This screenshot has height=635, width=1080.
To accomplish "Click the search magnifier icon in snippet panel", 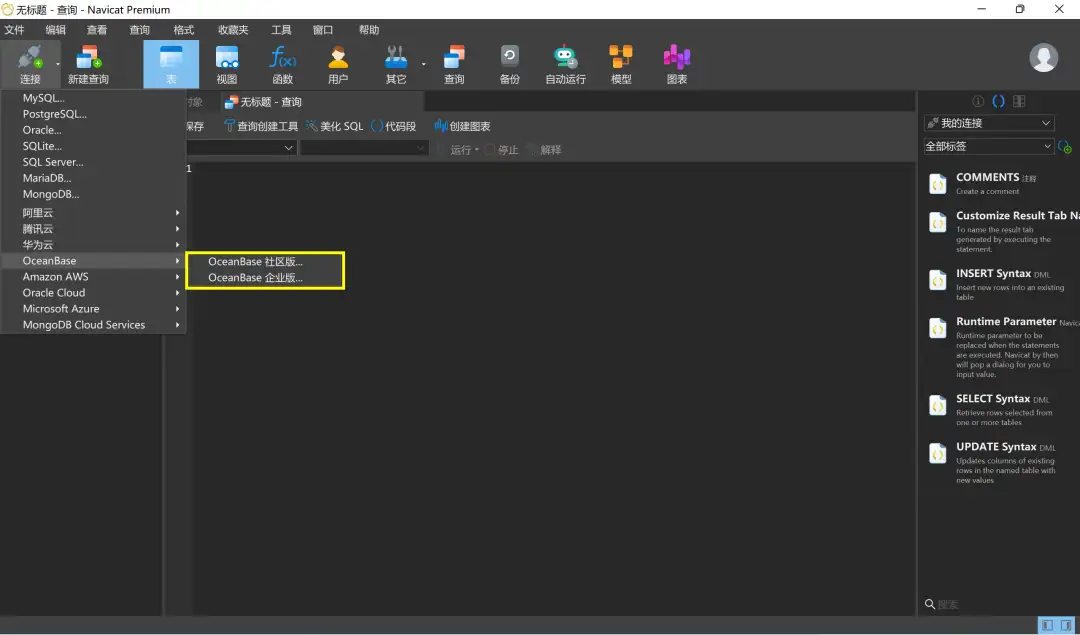I will [930, 604].
